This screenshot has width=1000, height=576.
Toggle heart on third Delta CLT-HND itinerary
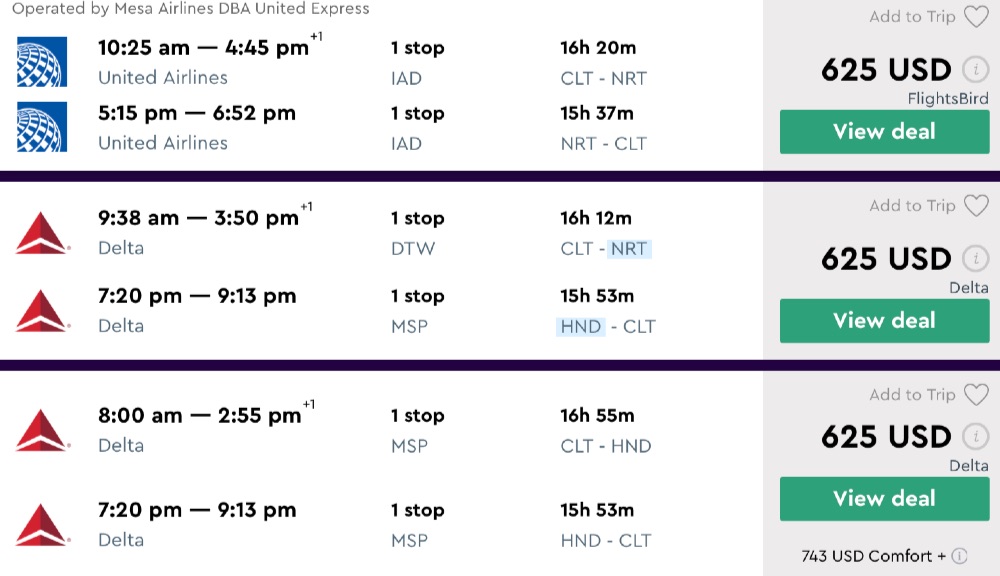coord(975,395)
